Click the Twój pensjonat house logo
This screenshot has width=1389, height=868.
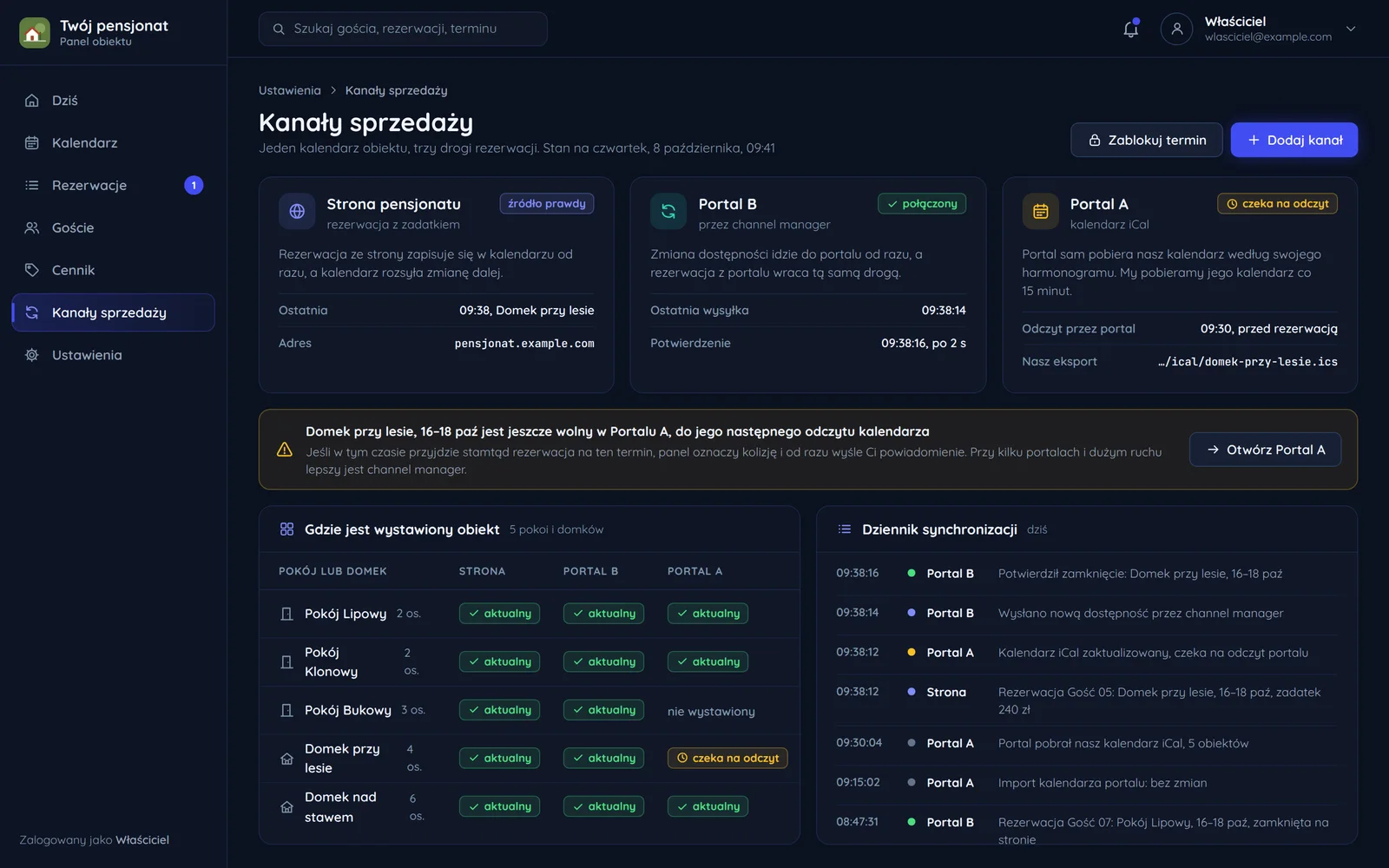(35, 33)
